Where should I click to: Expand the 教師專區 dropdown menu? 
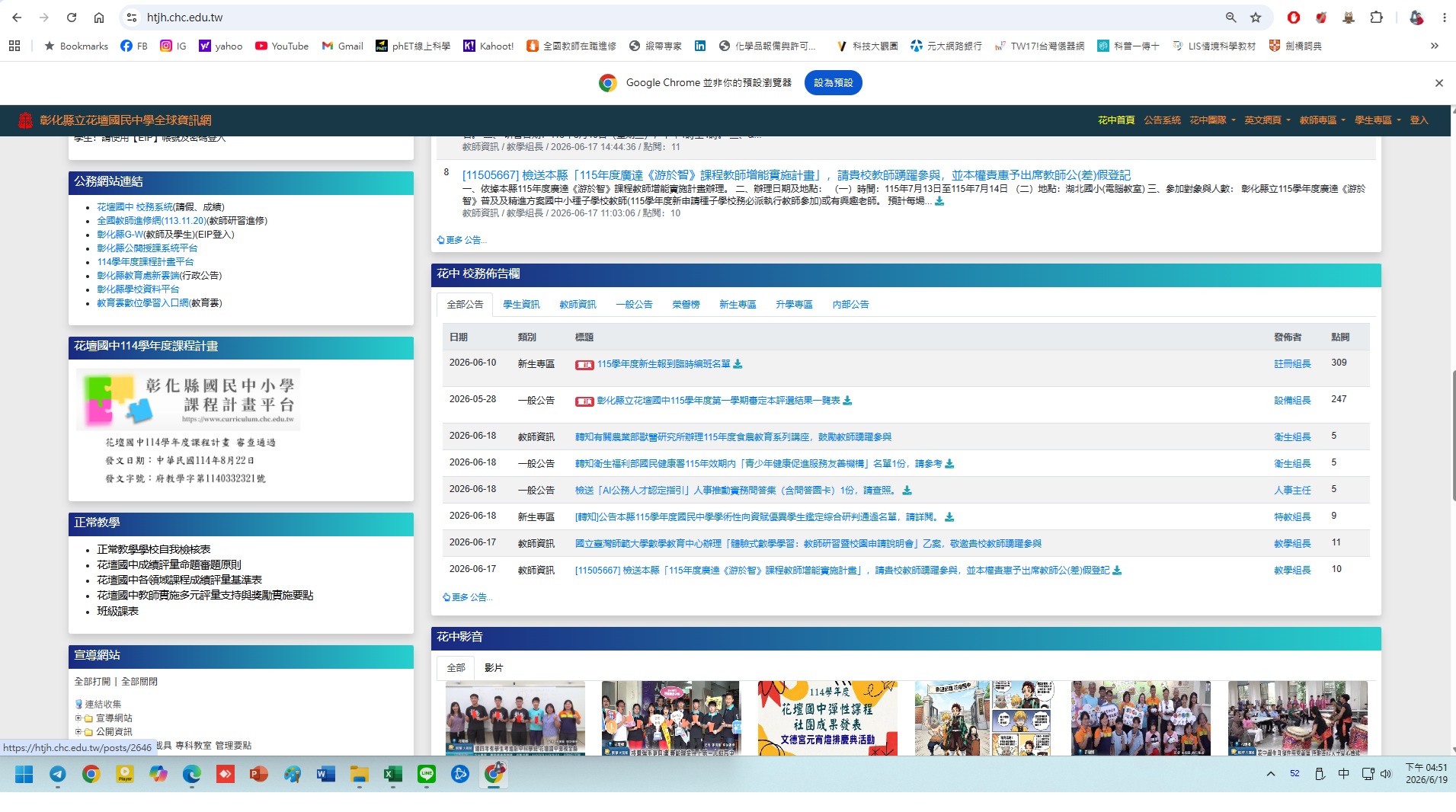pyautogui.click(x=1322, y=120)
